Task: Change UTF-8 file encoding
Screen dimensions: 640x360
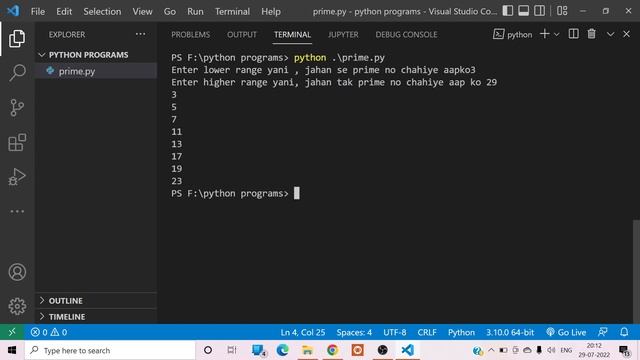Action: (394, 332)
